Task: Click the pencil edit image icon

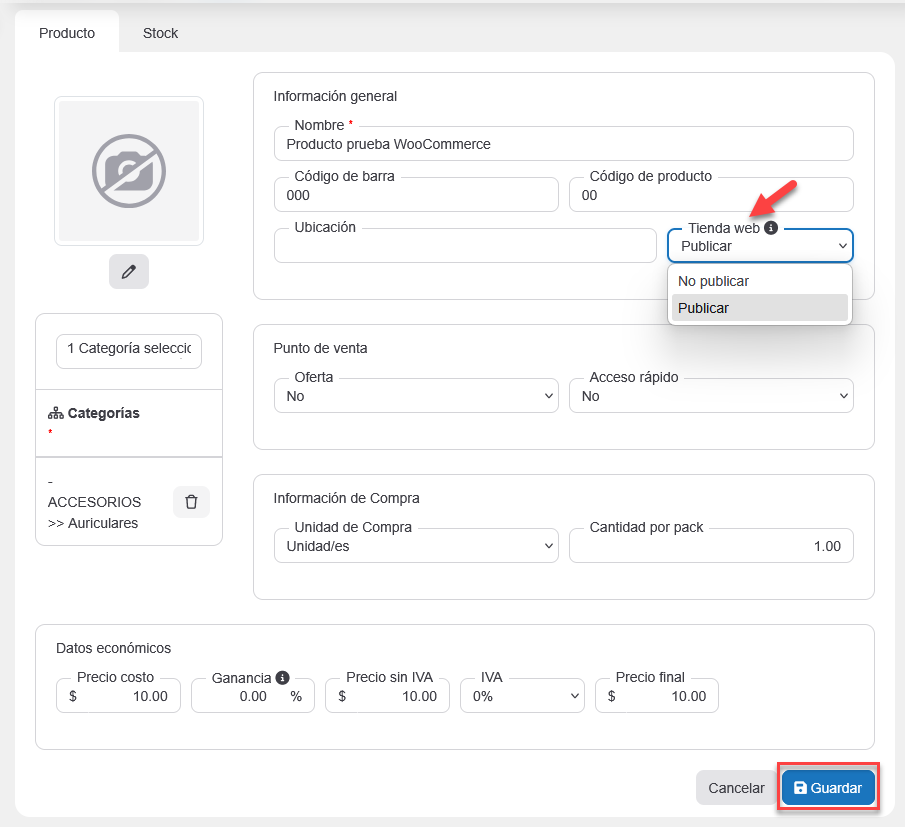Action: point(128,272)
